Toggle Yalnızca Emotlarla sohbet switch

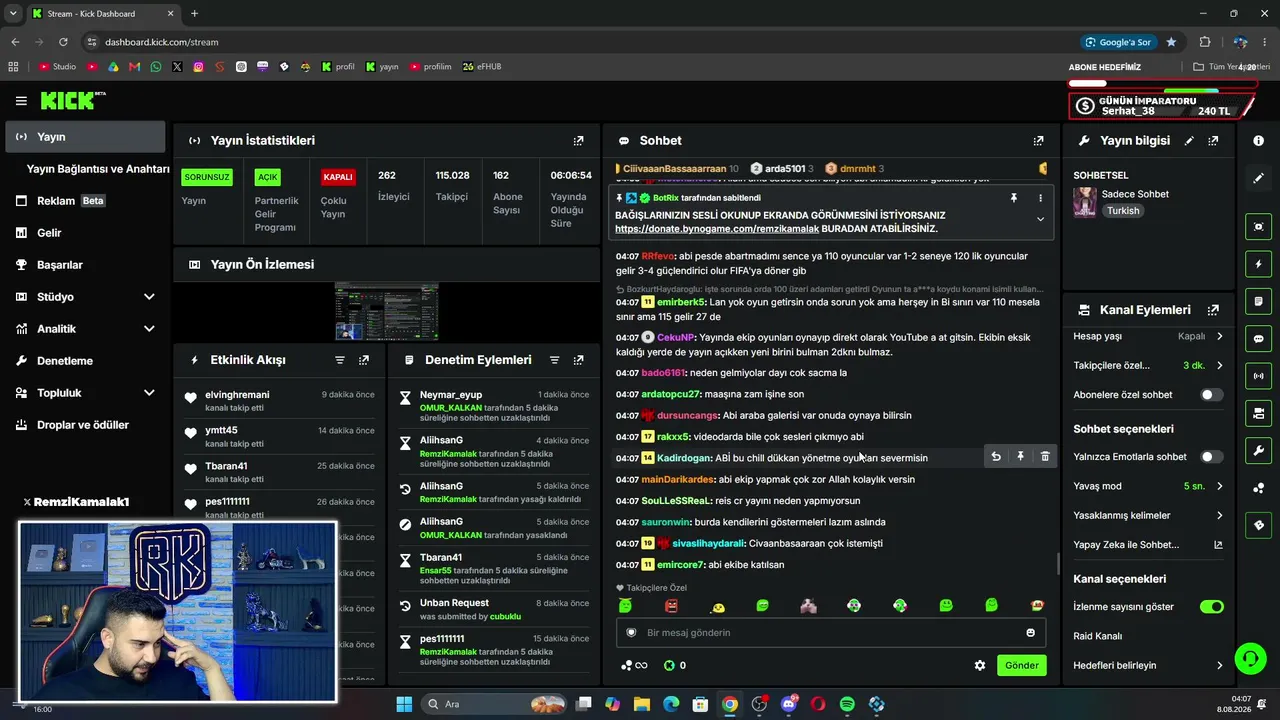1211,457
